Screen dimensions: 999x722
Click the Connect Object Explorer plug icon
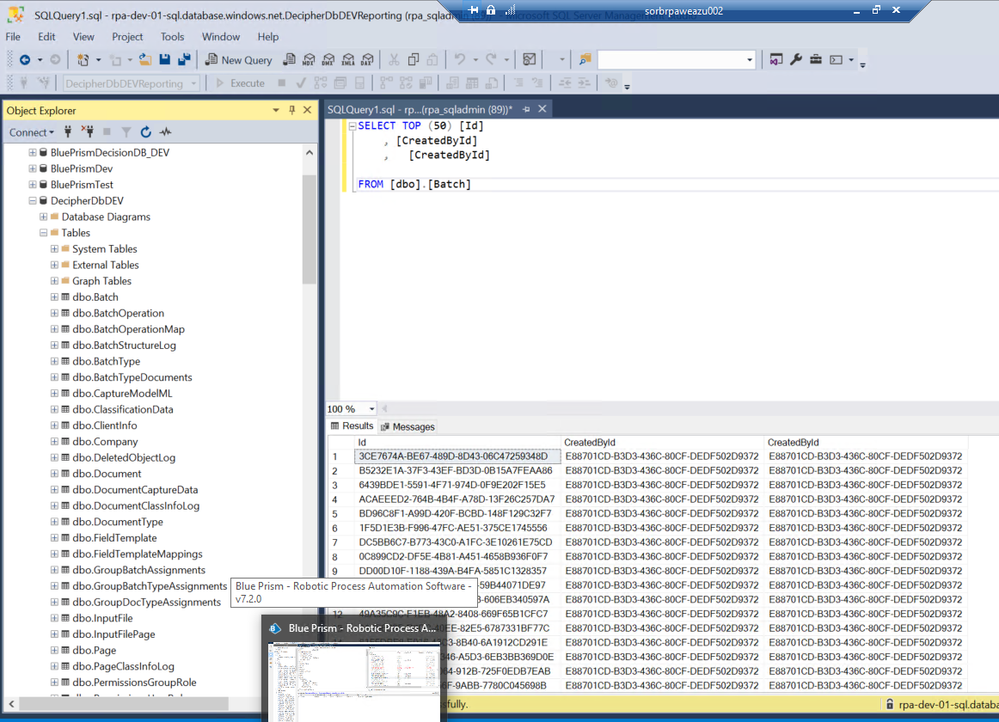point(68,132)
